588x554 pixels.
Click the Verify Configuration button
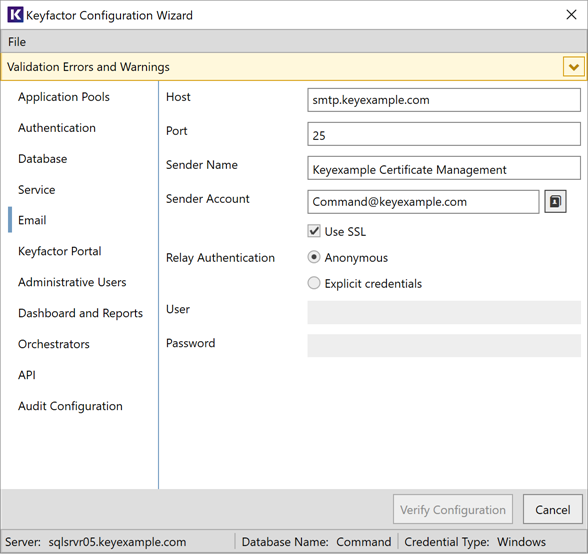[453, 509]
